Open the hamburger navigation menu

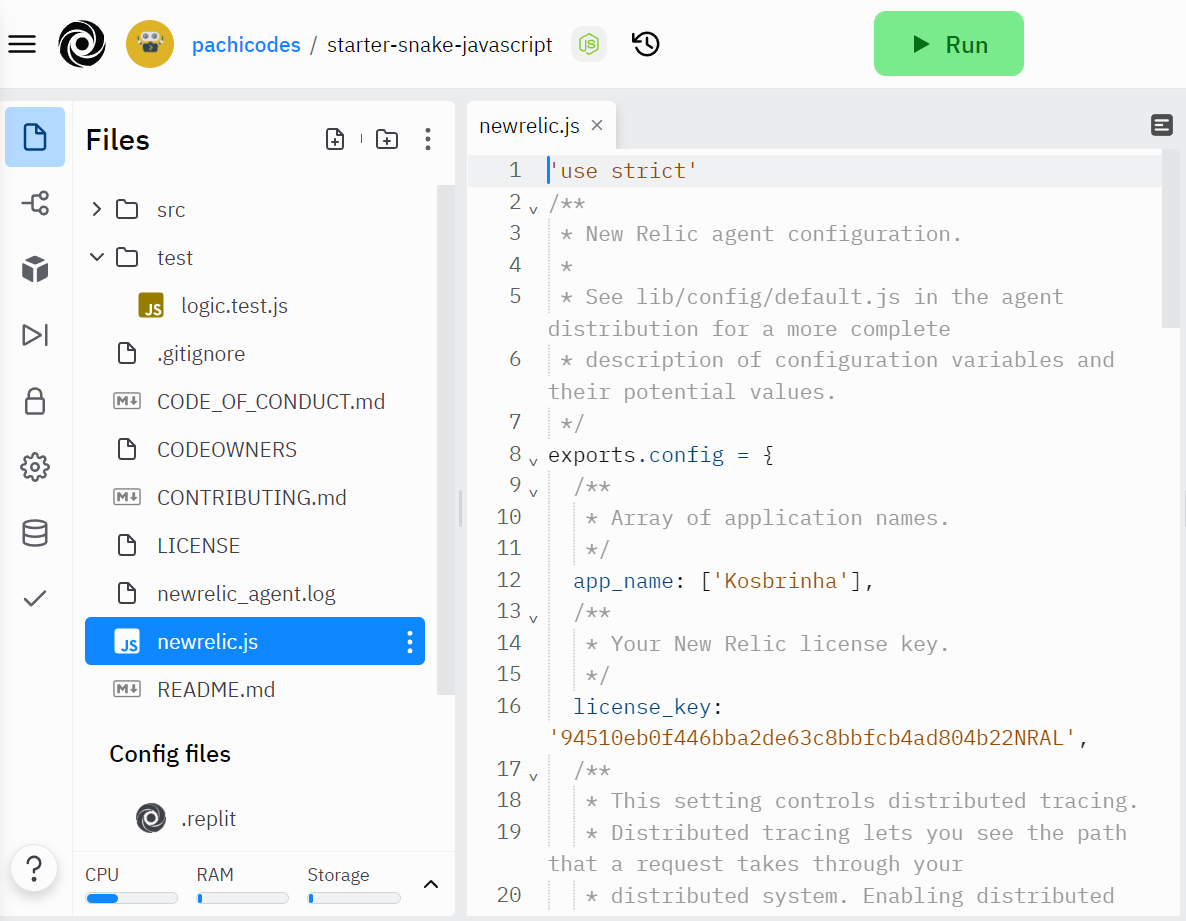[22, 44]
